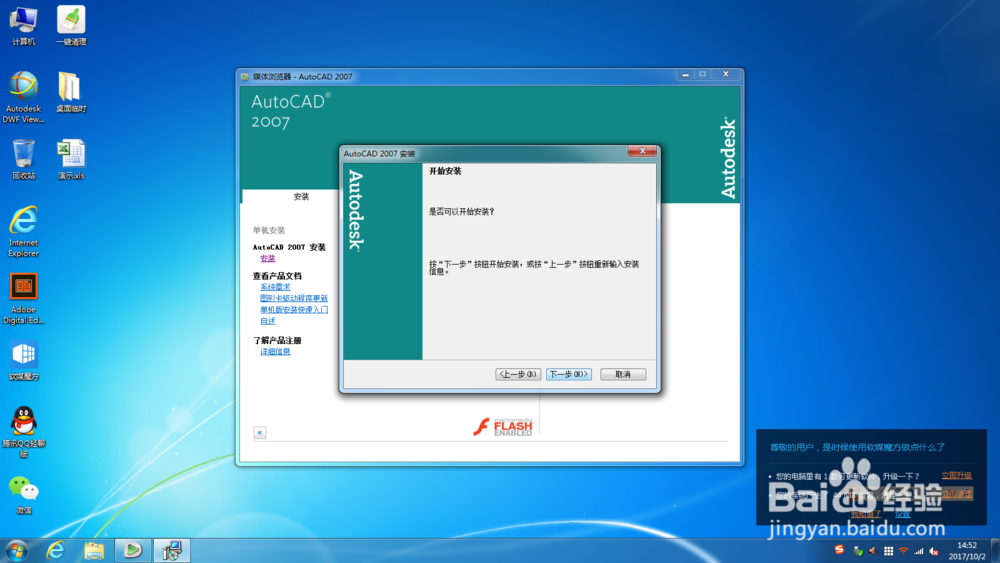Click the Sogou input method tray icon
Image resolution: width=1000 pixels, height=563 pixels.
[839, 550]
